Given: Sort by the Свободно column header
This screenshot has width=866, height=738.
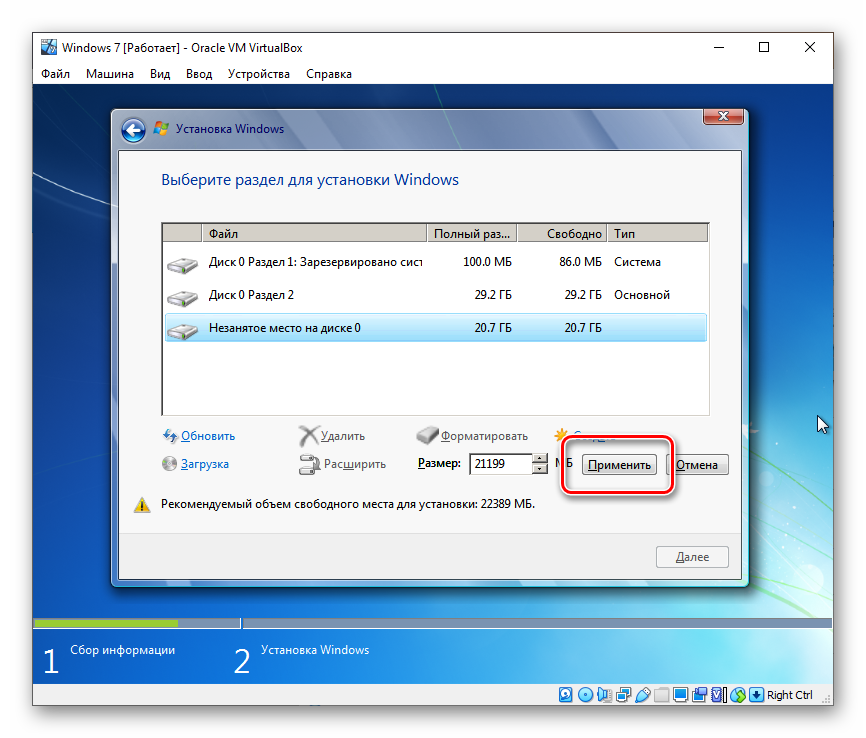Looking at the screenshot, I should (x=562, y=234).
